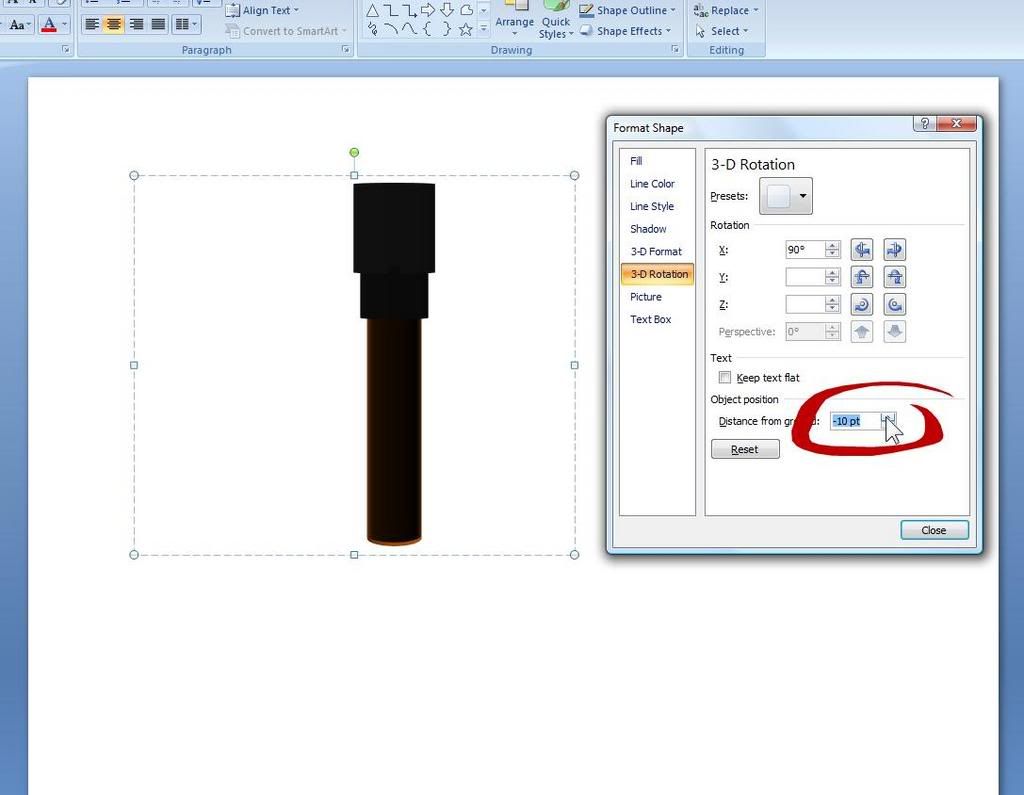
Task: Open the Shape Outline menu
Action: [x=628, y=10]
